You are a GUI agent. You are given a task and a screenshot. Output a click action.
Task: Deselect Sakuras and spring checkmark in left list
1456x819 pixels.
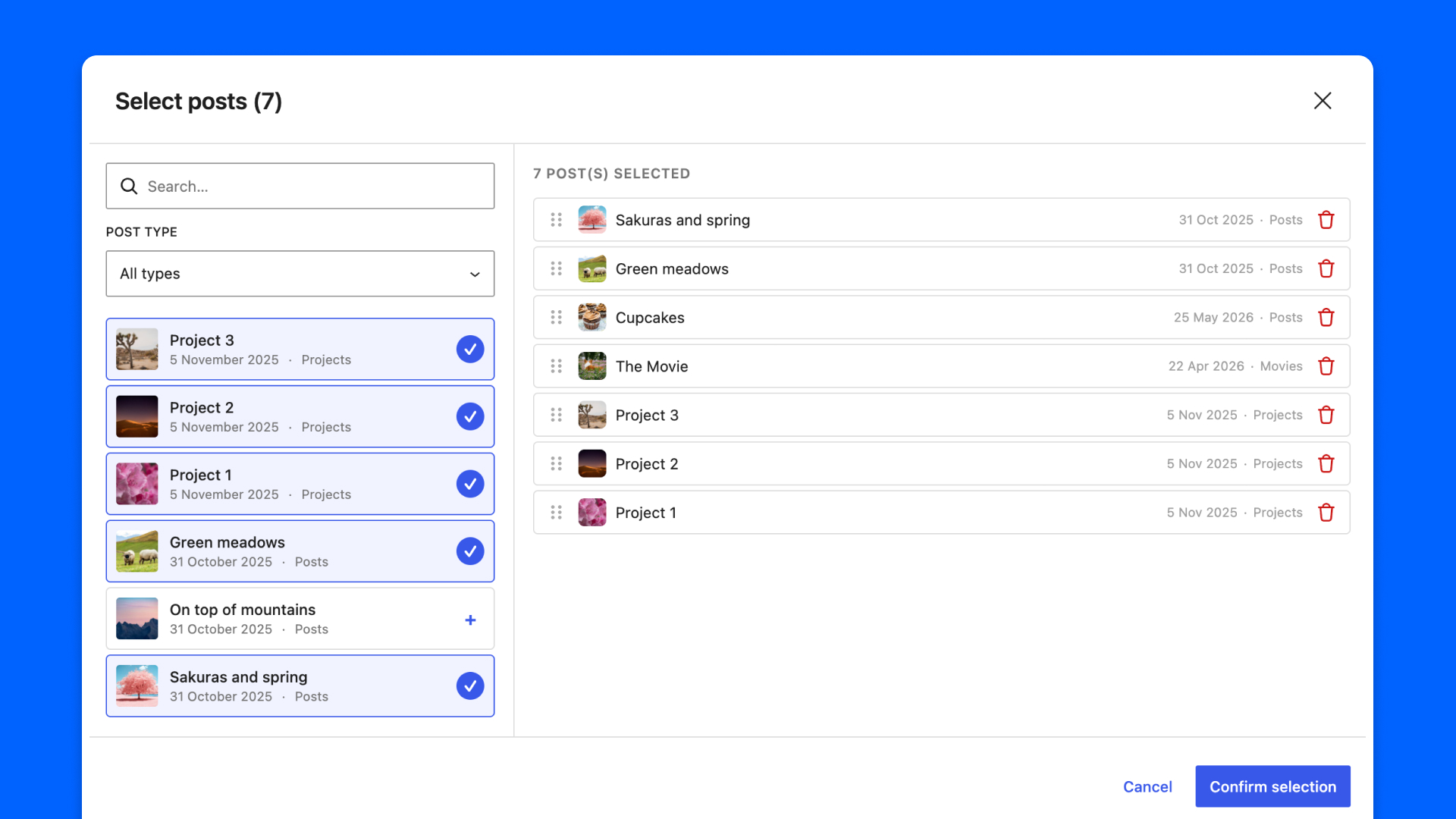tap(470, 686)
